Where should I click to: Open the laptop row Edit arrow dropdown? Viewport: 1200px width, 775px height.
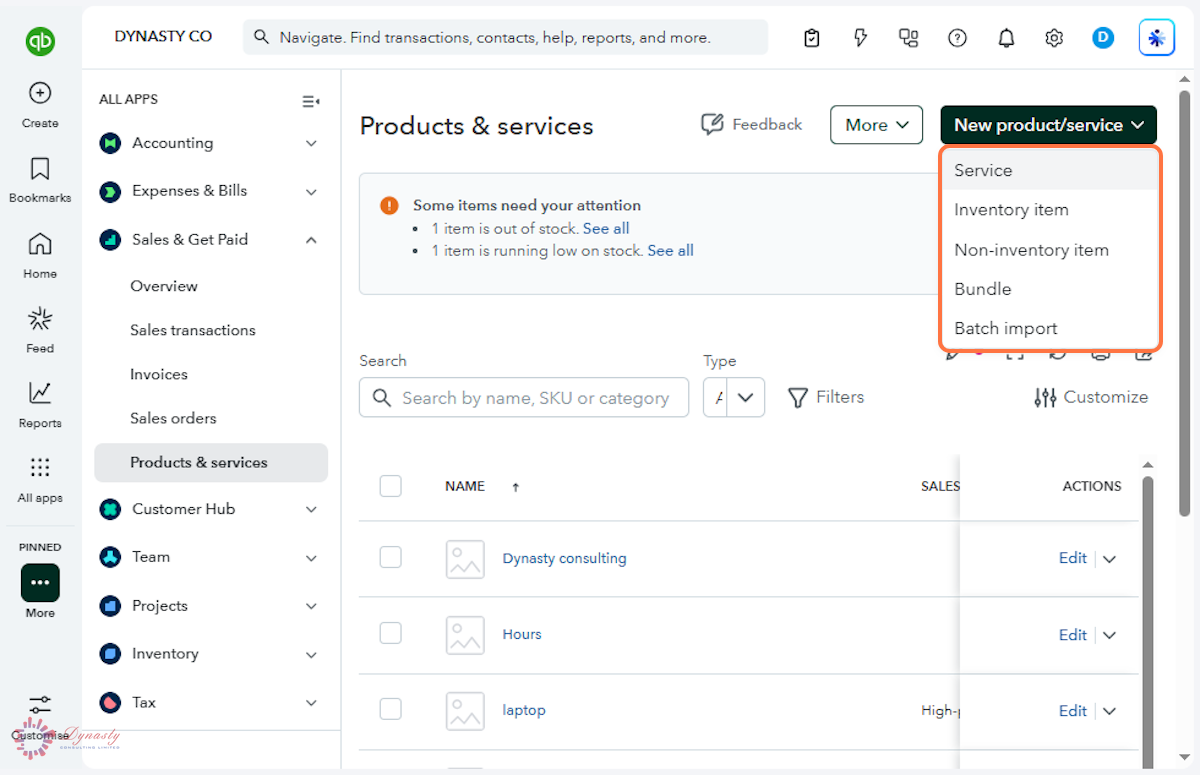pyautogui.click(x=1109, y=711)
